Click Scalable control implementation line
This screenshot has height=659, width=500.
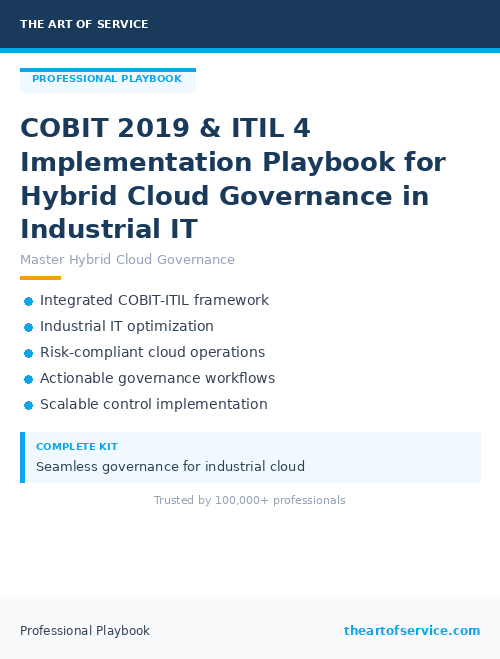153,404
